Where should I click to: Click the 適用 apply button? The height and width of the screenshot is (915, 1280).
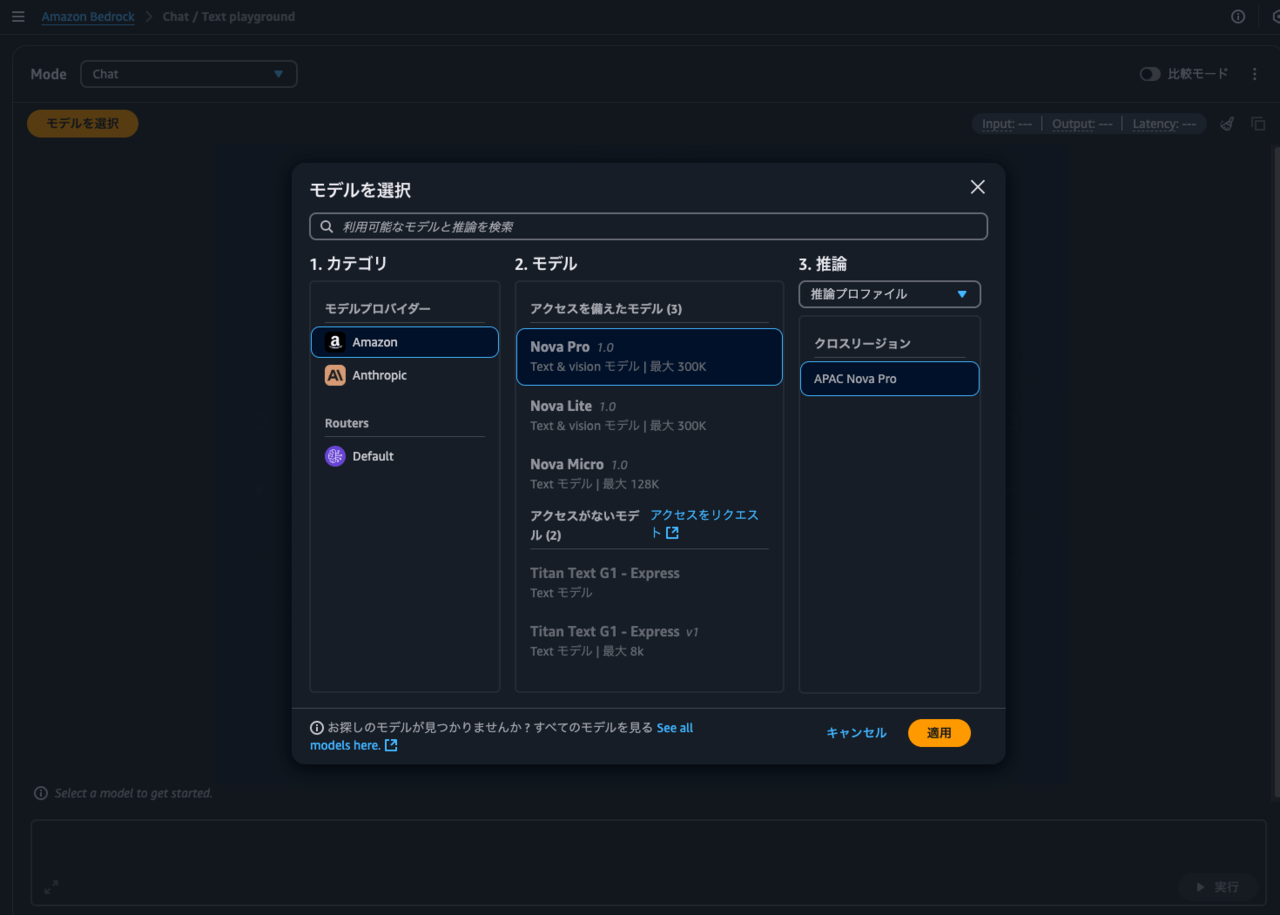939,733
